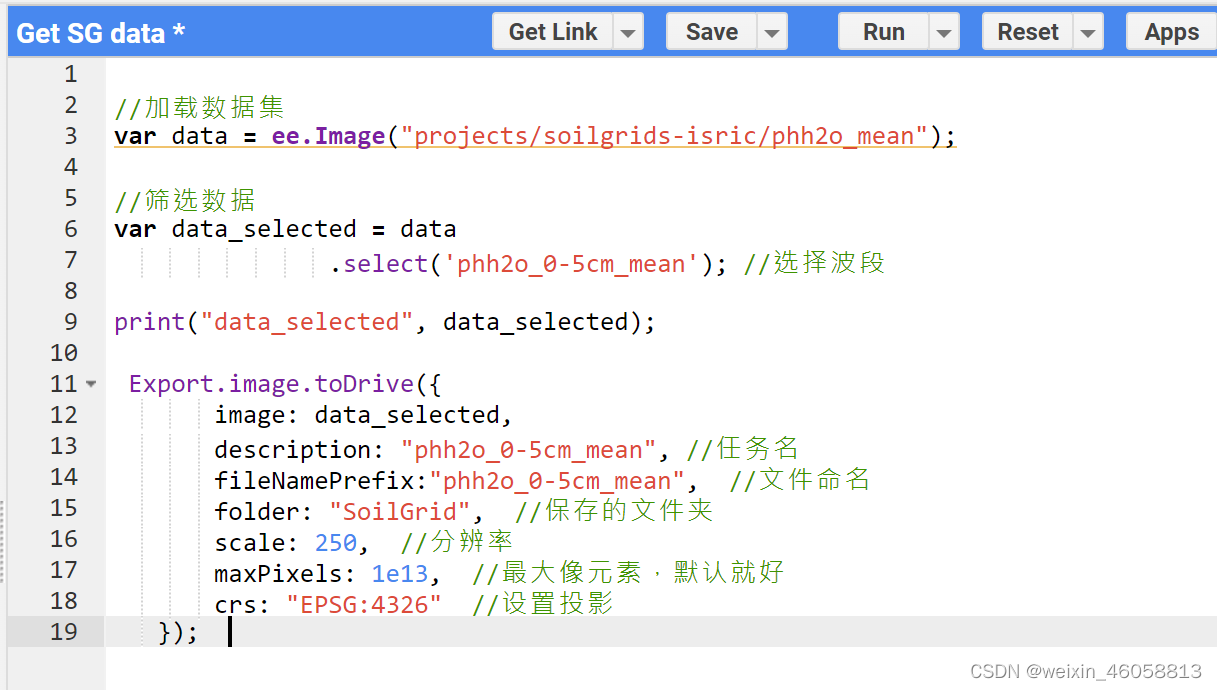
Task: Click the crs value "EPSG:4326"
Action: pyautogui.click(x=364, y=605)
